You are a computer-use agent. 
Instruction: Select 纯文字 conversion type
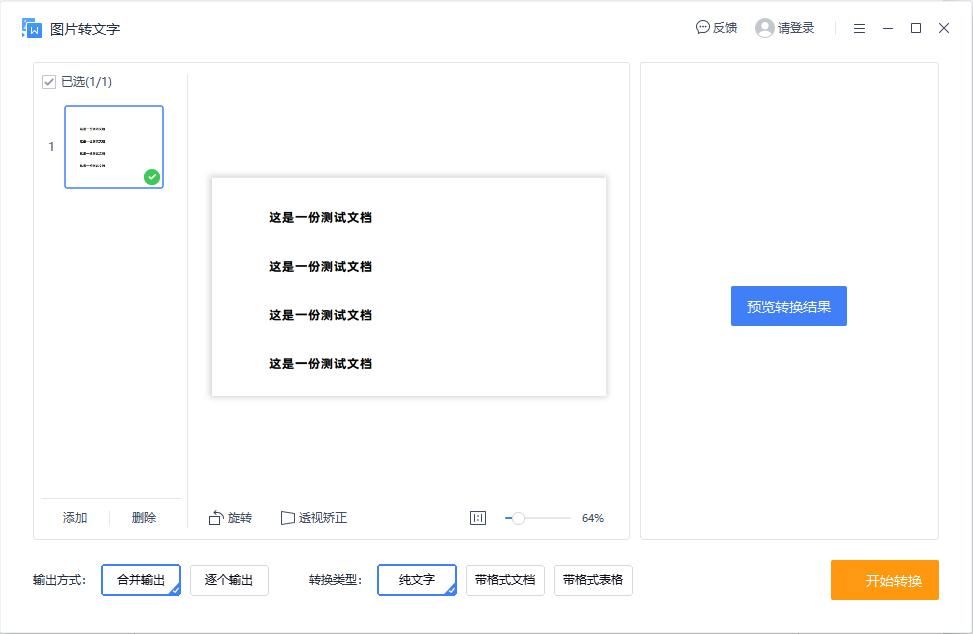(x=417, y=580)
